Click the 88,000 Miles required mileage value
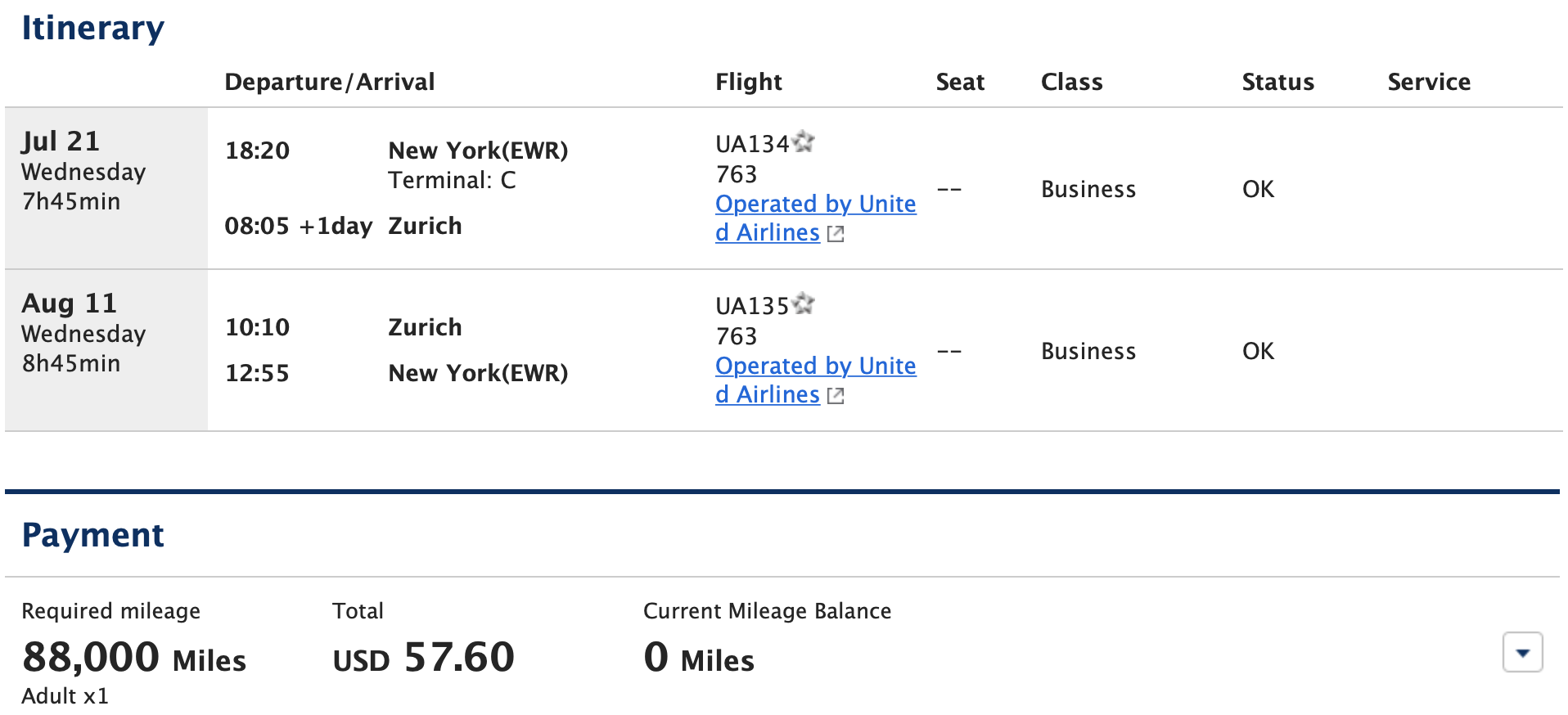The image size is (1568, 715). point(133,657)
